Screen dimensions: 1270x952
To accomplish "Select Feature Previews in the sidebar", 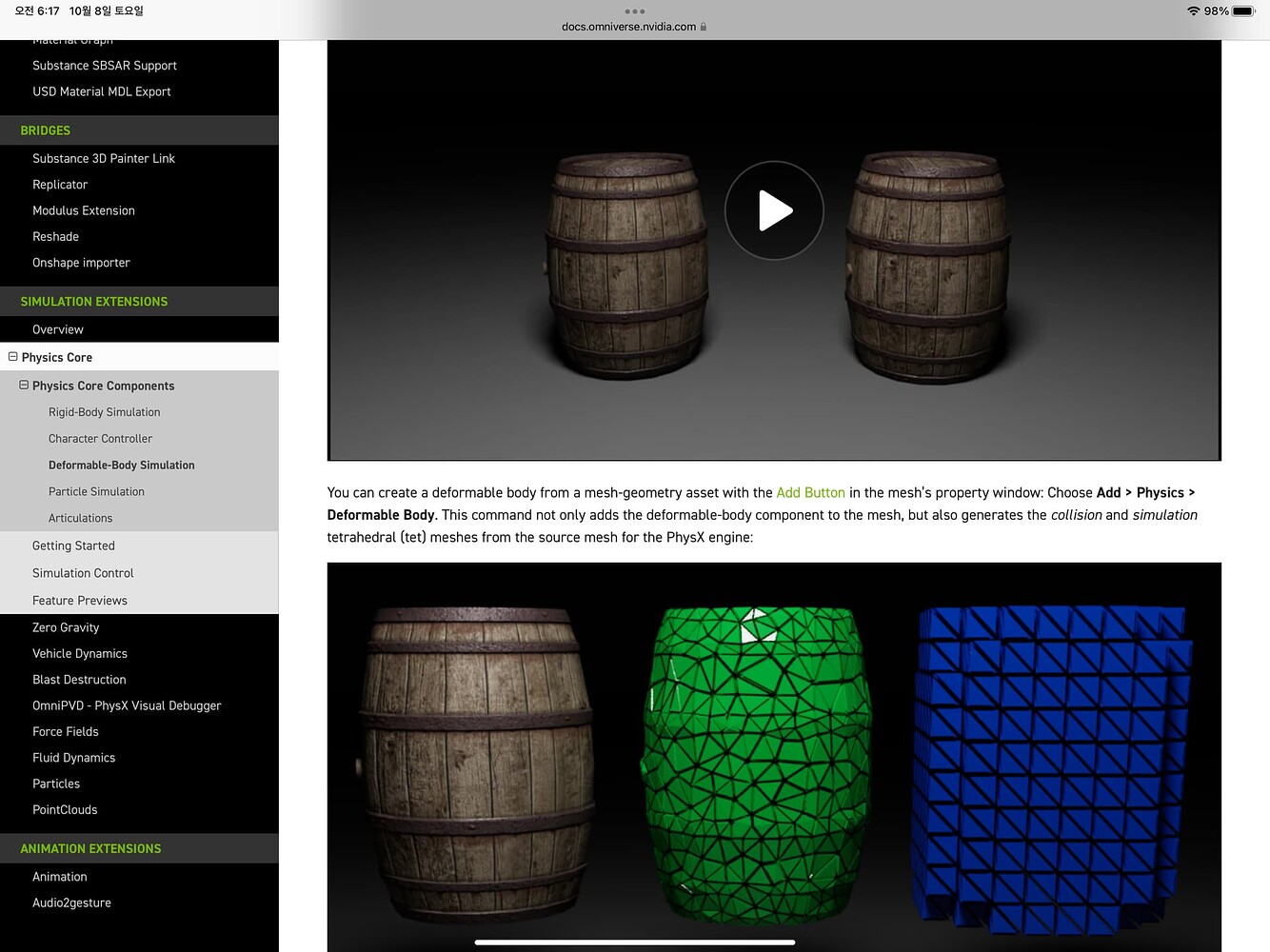I will click(79, 600).
